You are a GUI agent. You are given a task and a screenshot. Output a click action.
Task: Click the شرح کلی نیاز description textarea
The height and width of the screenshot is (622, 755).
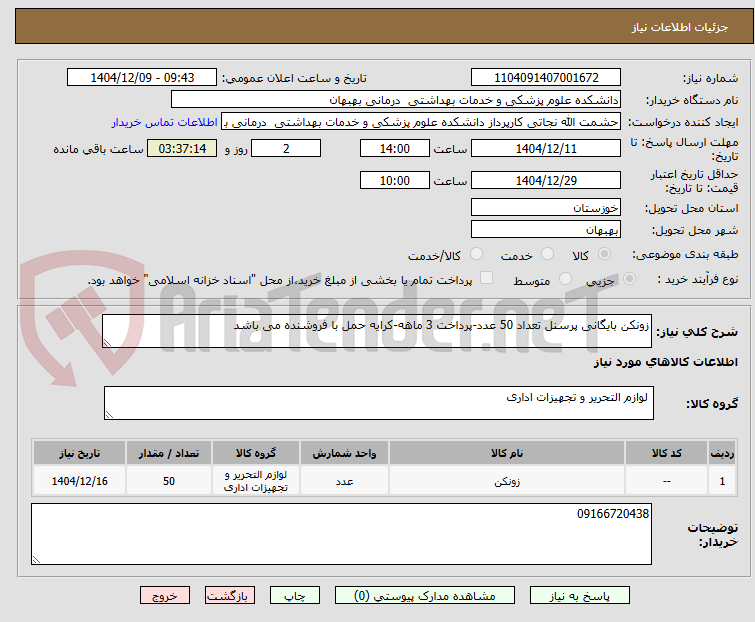[x=377, y=331]
